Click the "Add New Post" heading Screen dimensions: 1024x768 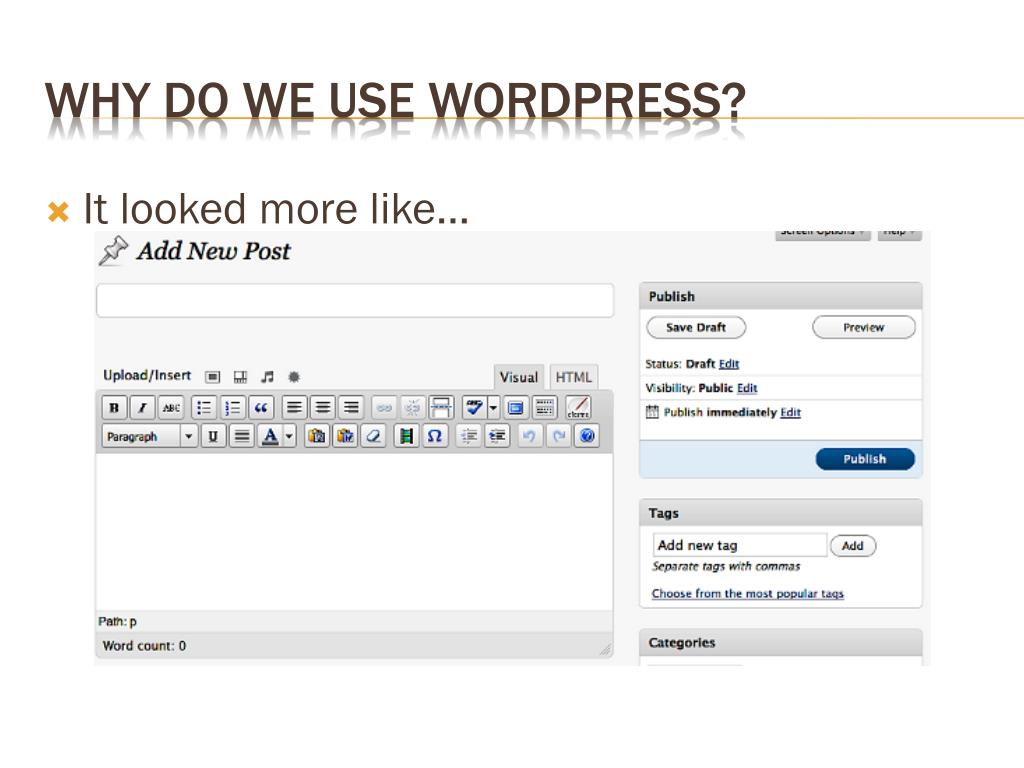(x=214, y=251)
